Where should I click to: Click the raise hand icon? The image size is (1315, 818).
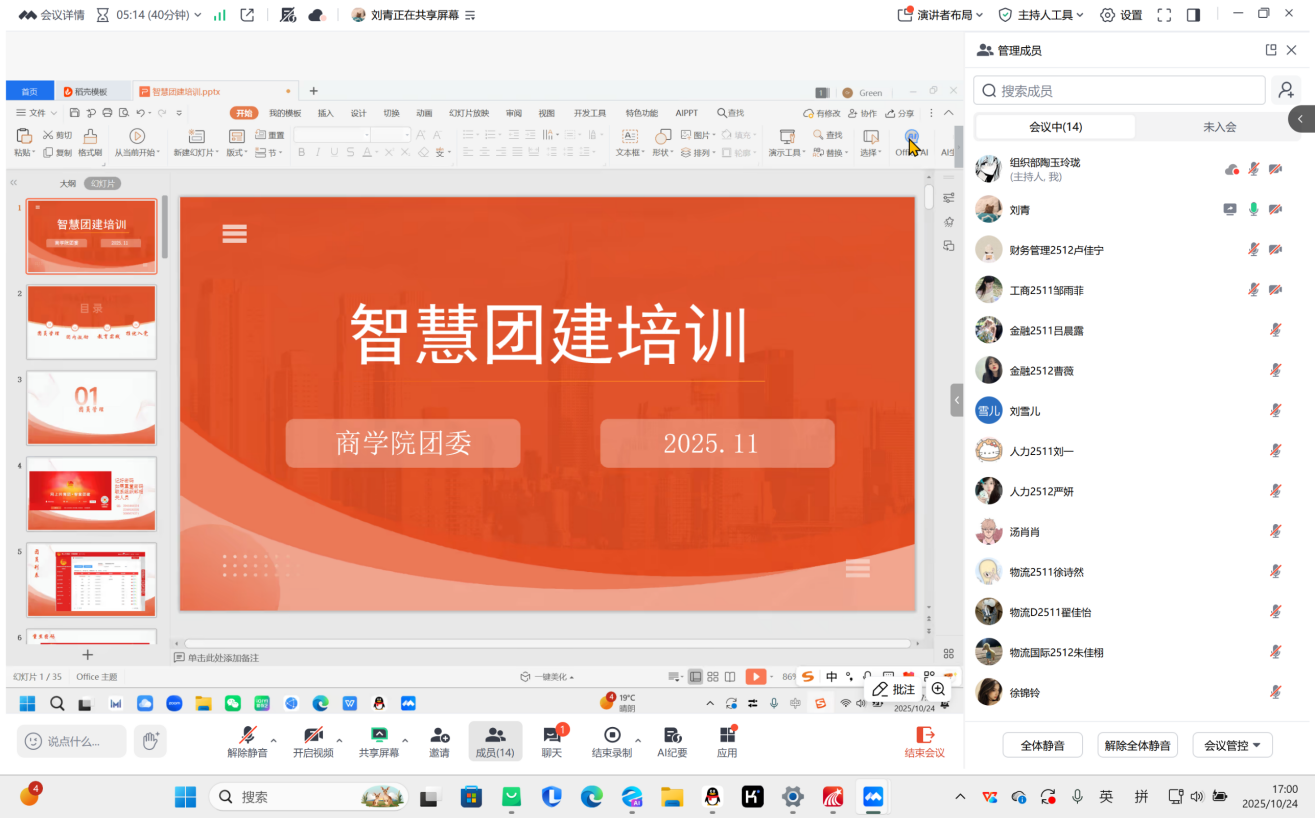(x=151, y=740)
